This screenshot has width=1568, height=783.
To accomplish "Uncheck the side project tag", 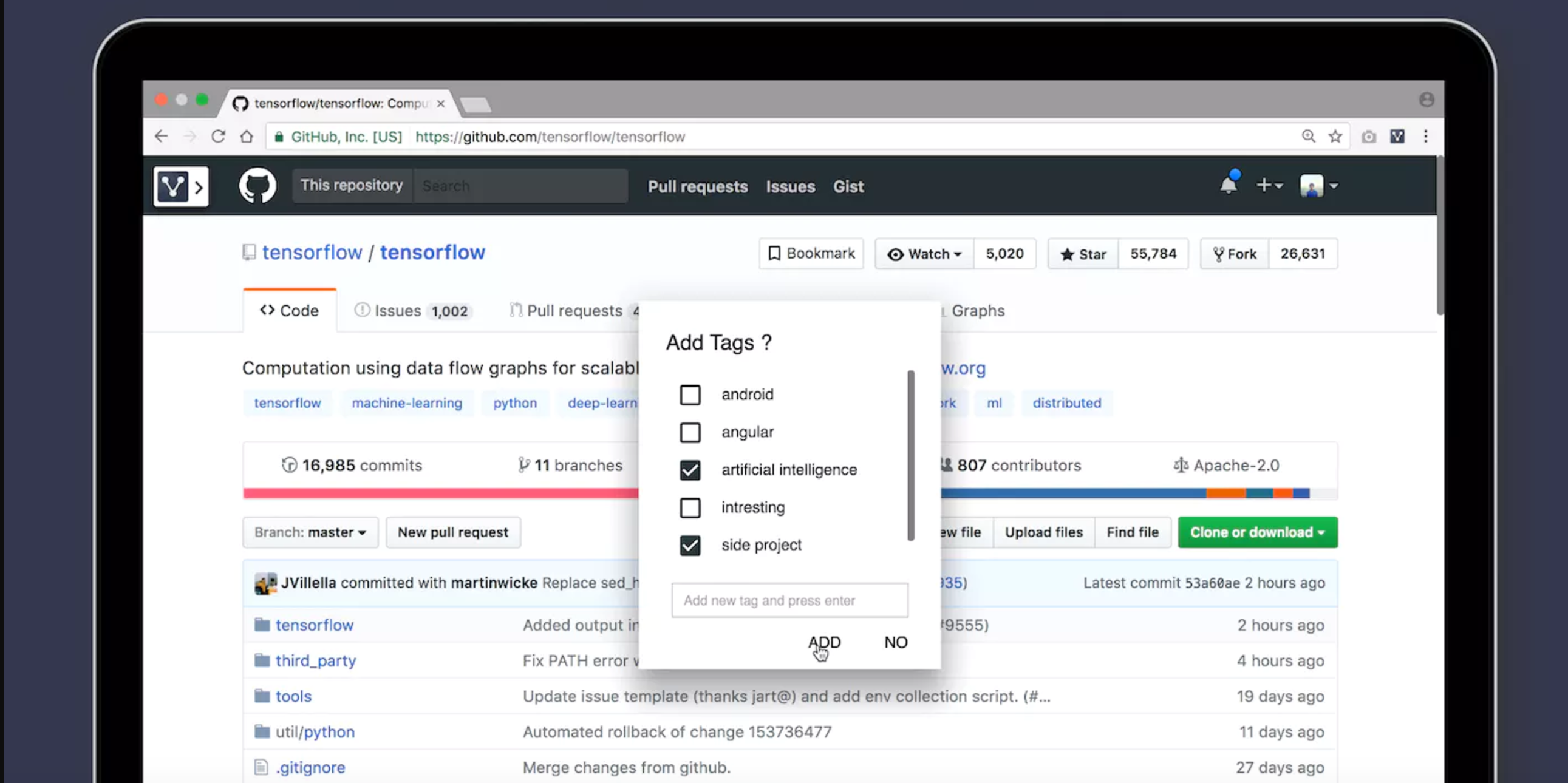I will click(690, 546).
